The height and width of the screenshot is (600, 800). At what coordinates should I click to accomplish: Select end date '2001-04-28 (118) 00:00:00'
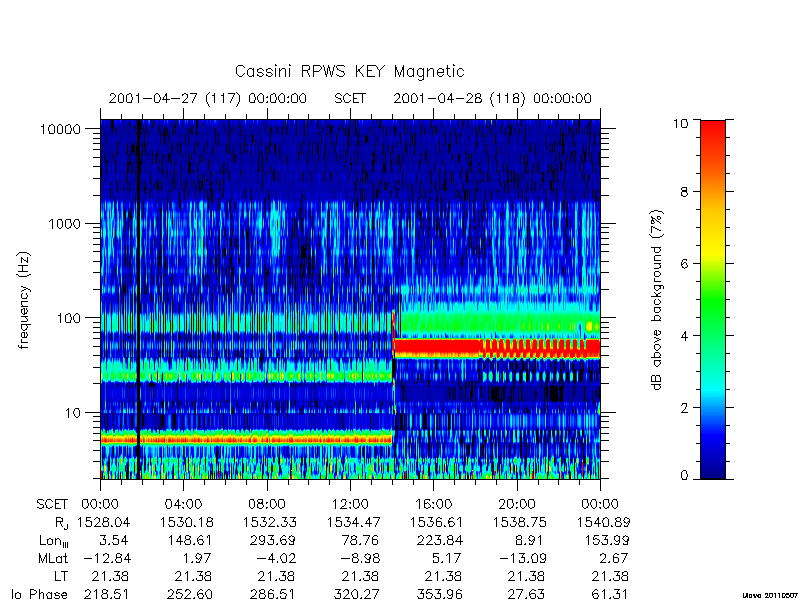click(492, 98)
